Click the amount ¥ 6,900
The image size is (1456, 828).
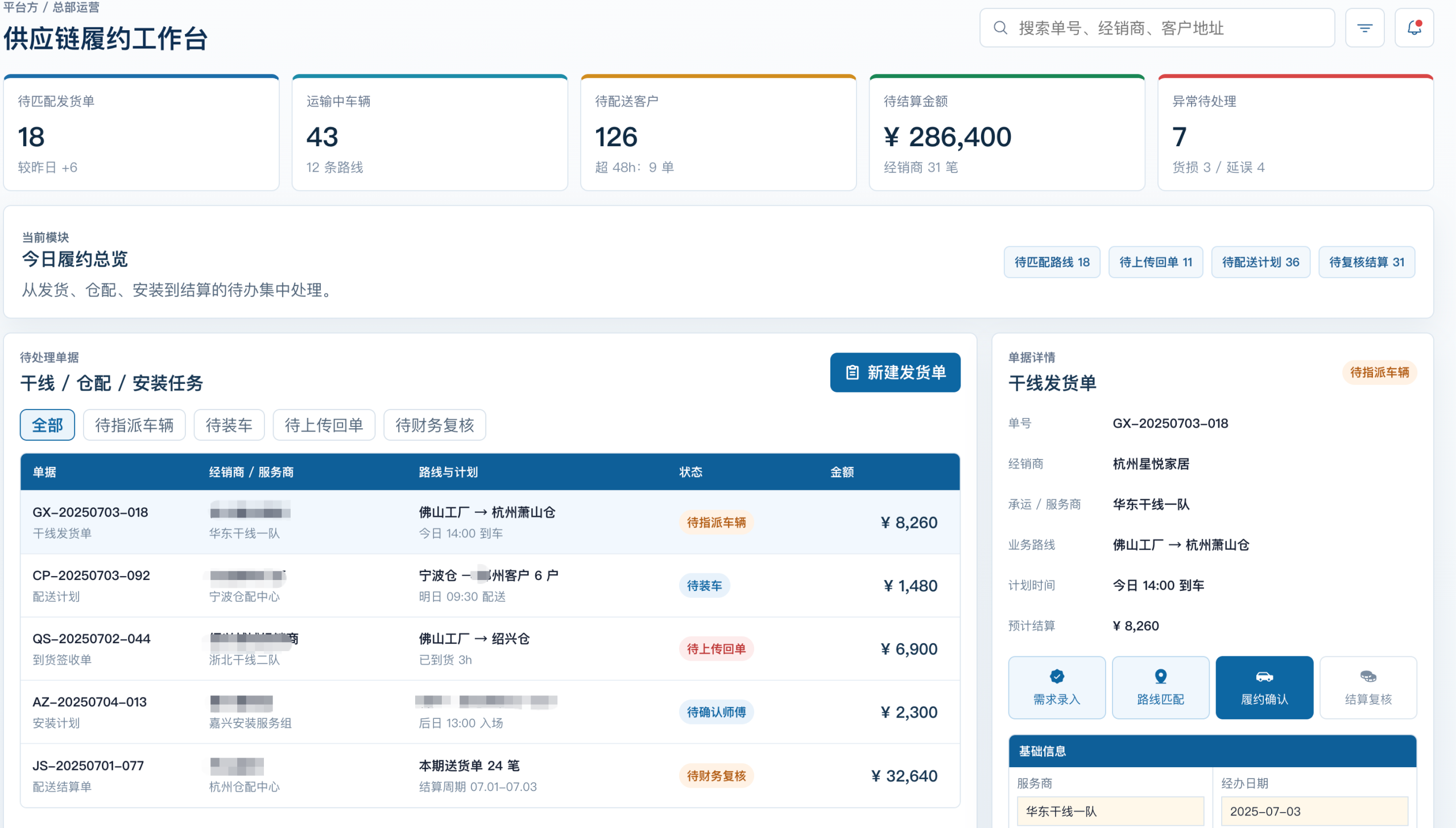[x=909, y=649]
